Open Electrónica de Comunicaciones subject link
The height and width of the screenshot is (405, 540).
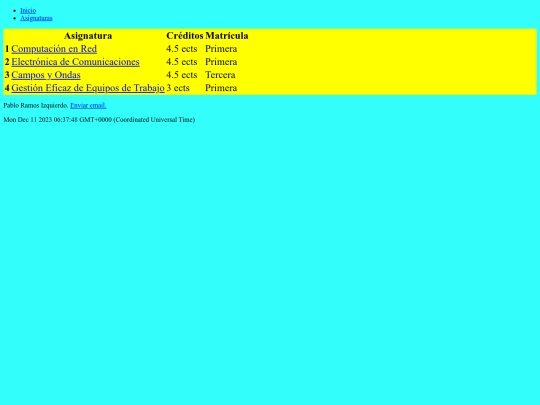point(75,62)
